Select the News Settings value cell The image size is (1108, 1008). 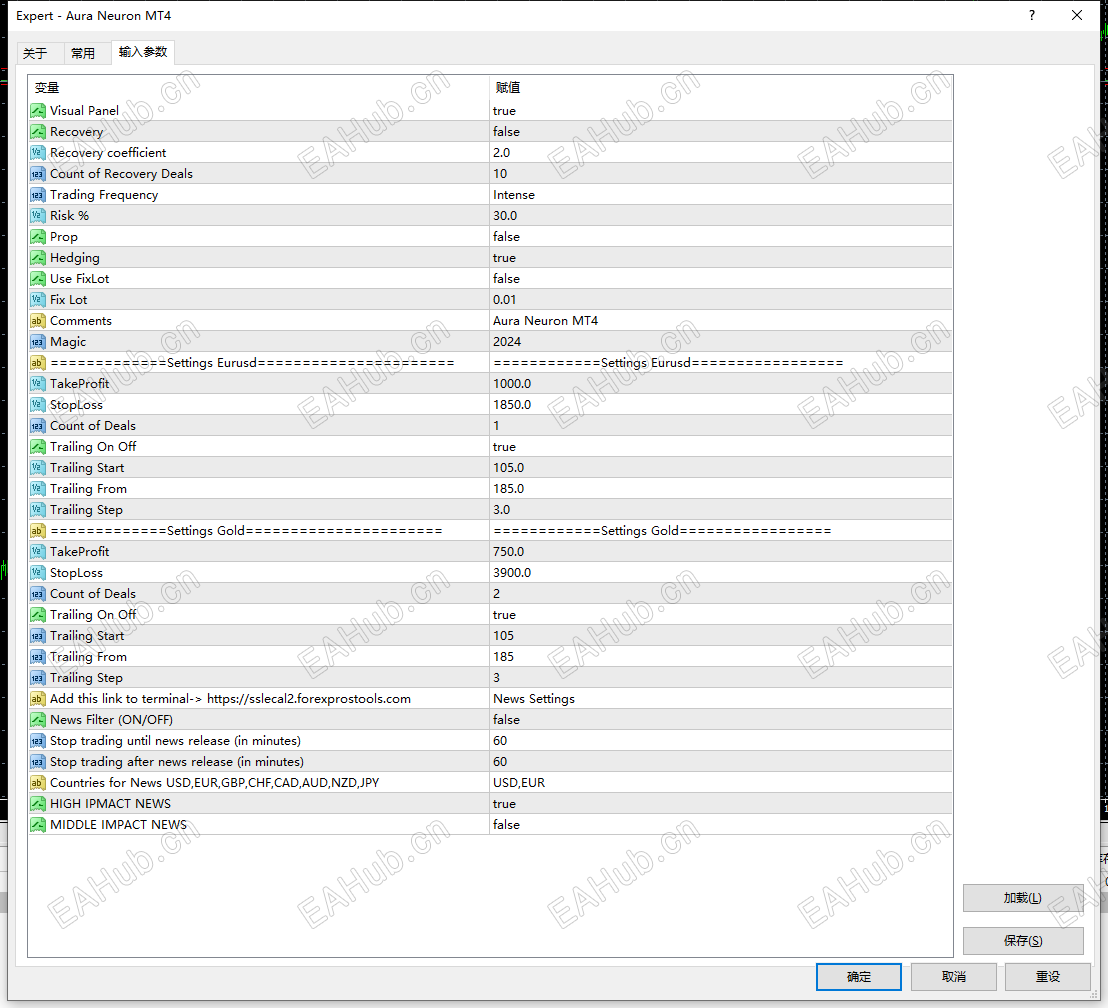721,699
